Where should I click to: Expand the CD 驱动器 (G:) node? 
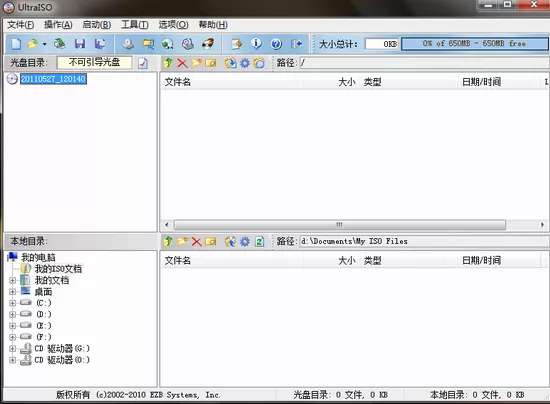point(13,349)
